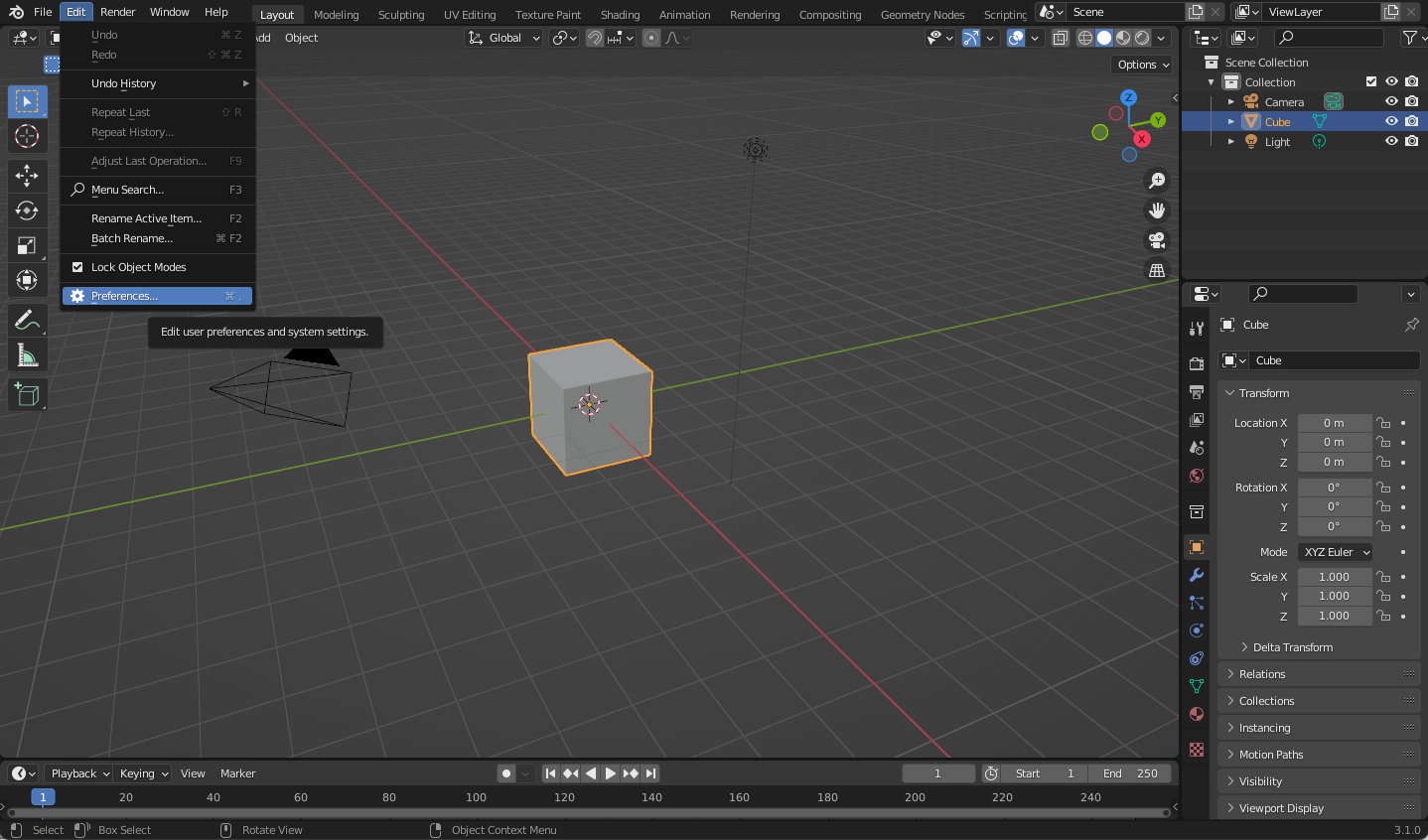The image size is (1428, 840).
Task: Click Preferences in the Edit menu
Action: tap(126, 295)
